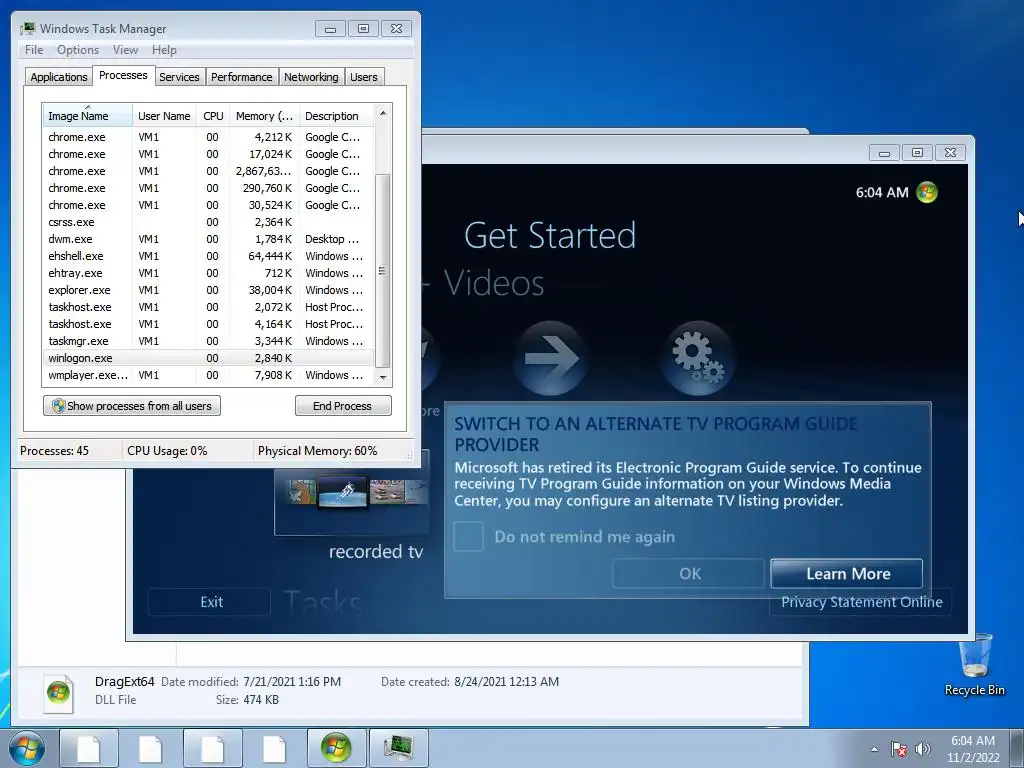Select chrome.exe row using 290,760 K
The width and height of the screenshot is (1024, 768).
point(208,188)
